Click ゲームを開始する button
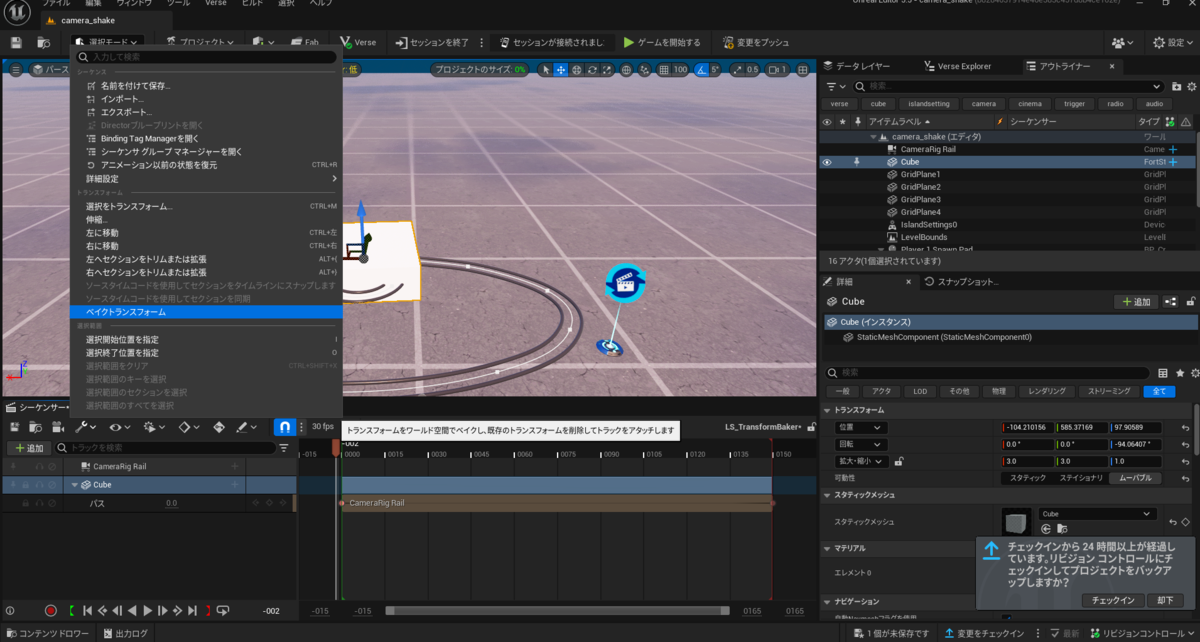1200x642 pixels. (x=662, y=43)
